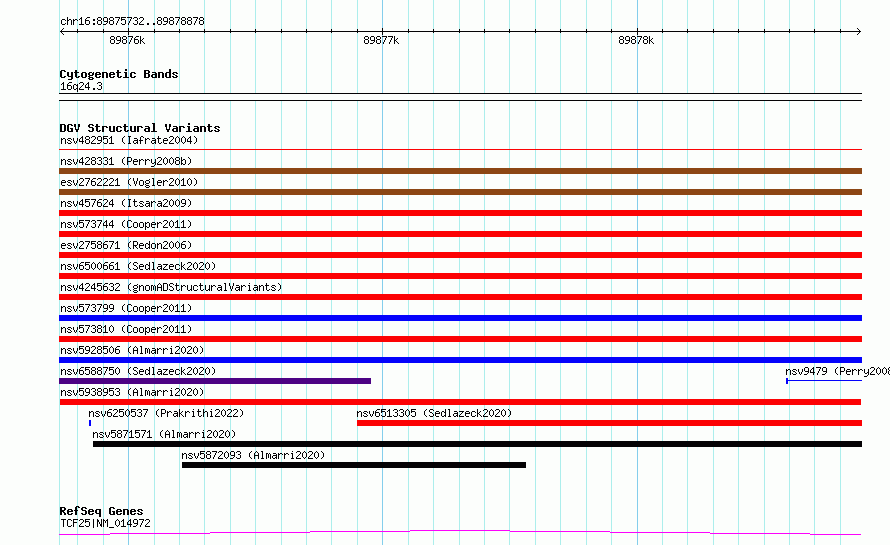The image size is (890, 545).
Task: Select the 16q24.3 cytogenetic band label
Action: (x=81, y=86)
